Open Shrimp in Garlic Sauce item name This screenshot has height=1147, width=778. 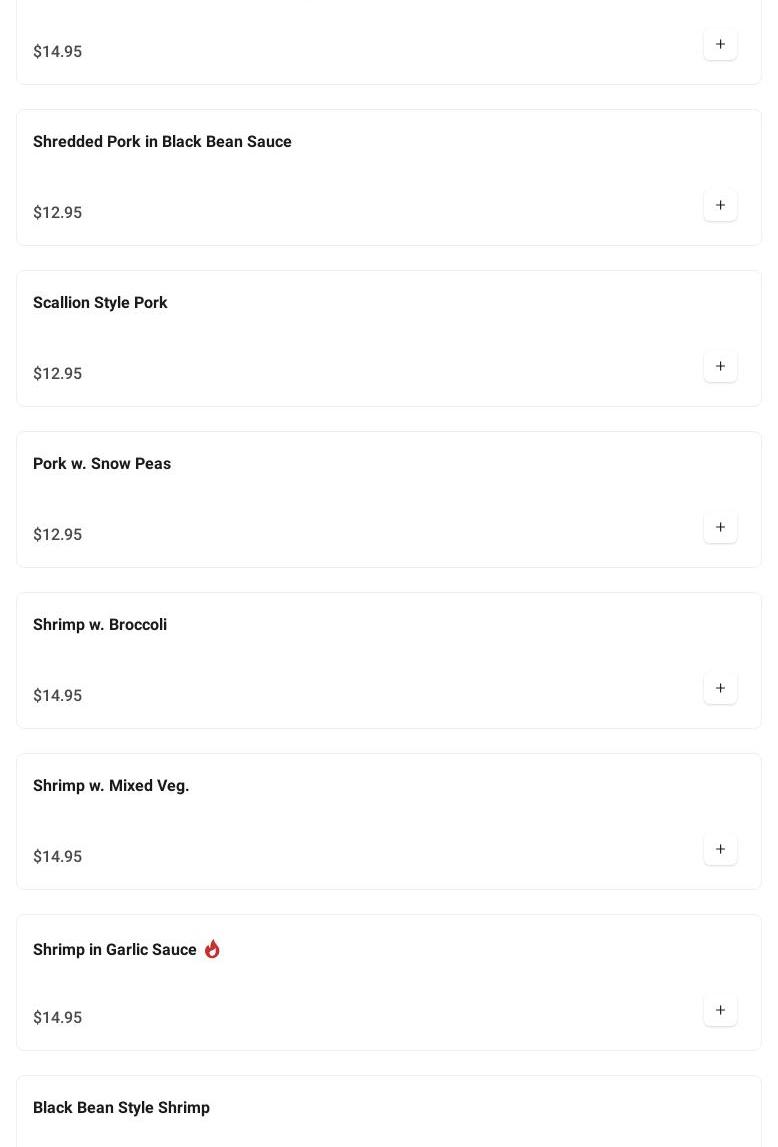click(x=115, y=950)
